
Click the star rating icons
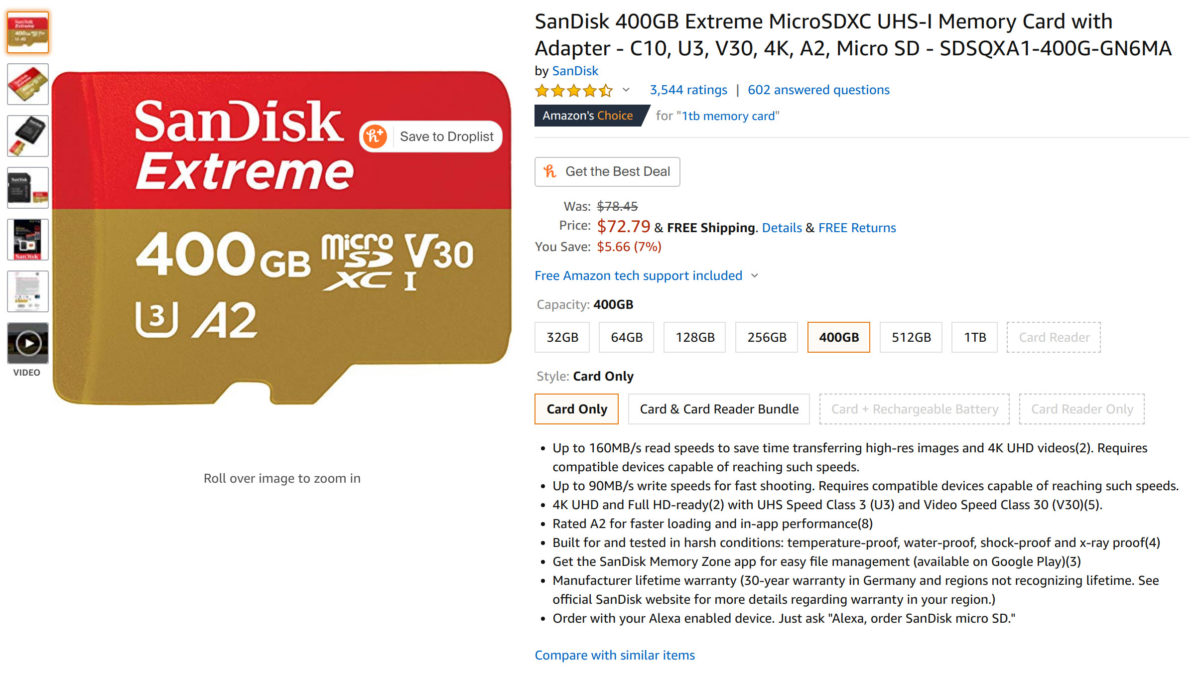(574, 90)
